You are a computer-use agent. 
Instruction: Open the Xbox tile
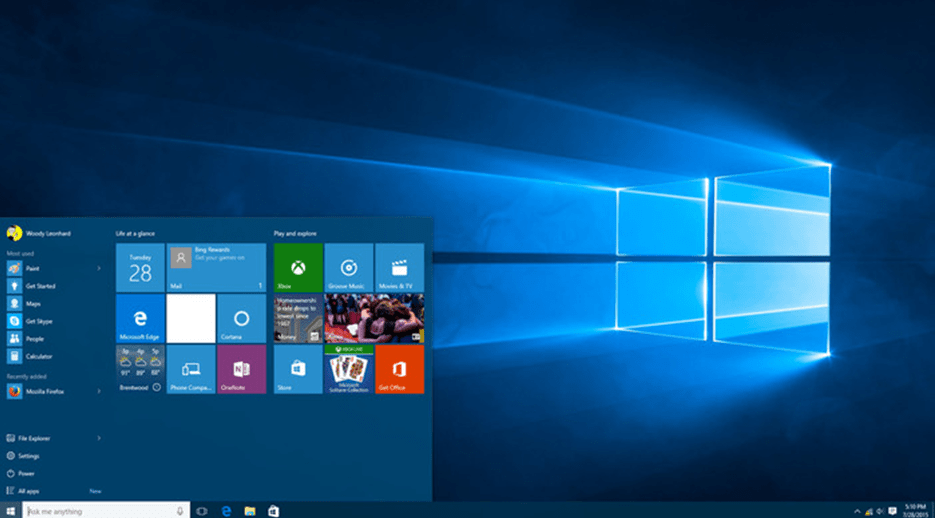coord(298,267)
